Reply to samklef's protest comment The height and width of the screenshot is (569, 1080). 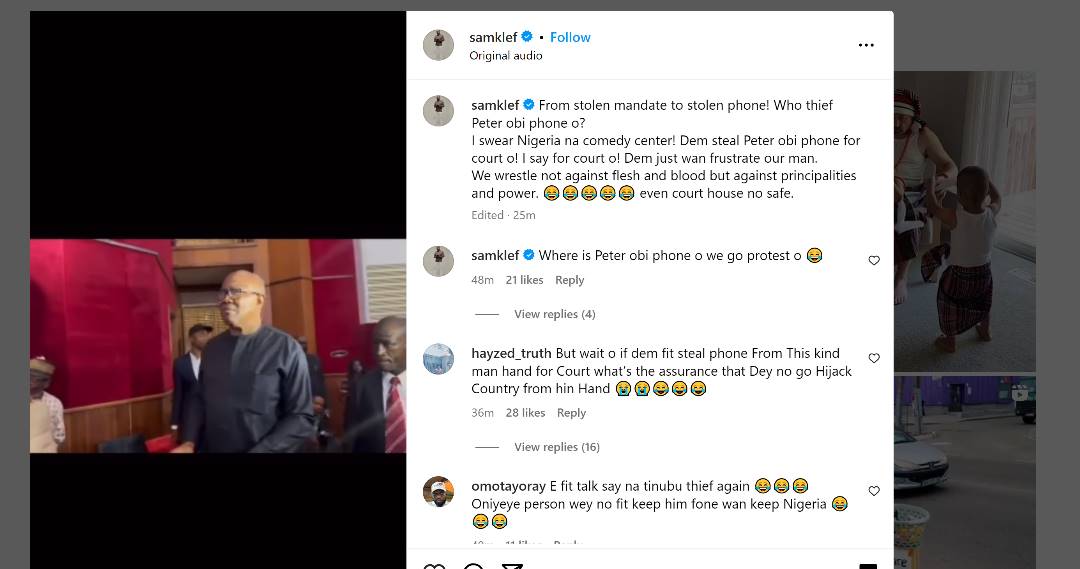point(570,280)
